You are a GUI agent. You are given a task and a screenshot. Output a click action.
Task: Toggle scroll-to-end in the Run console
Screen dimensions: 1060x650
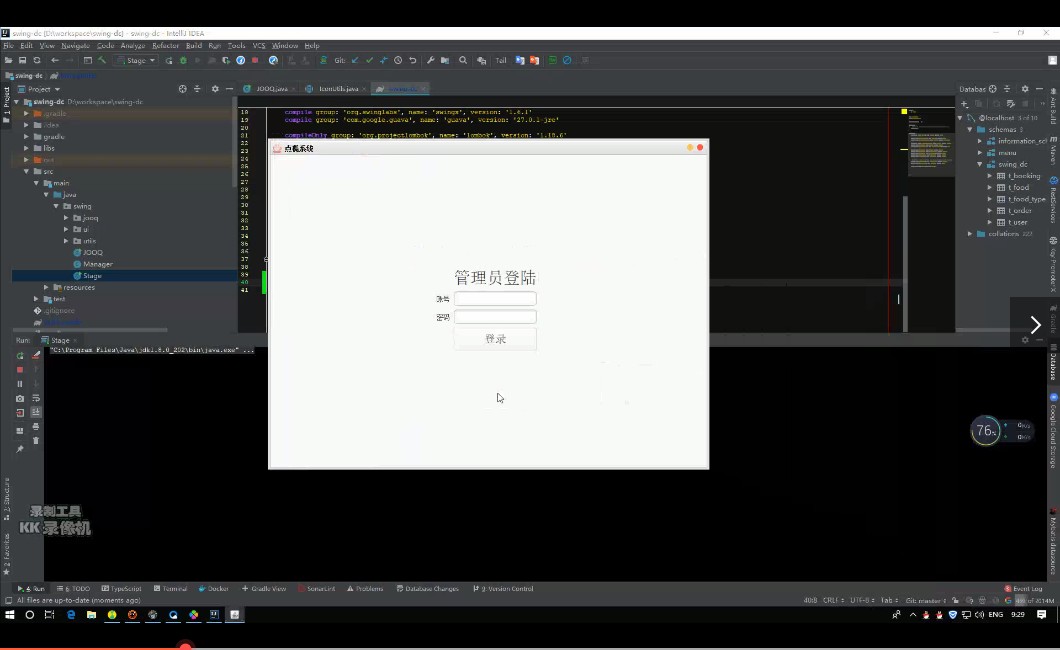pyautogui.click(x=36, y=412)
